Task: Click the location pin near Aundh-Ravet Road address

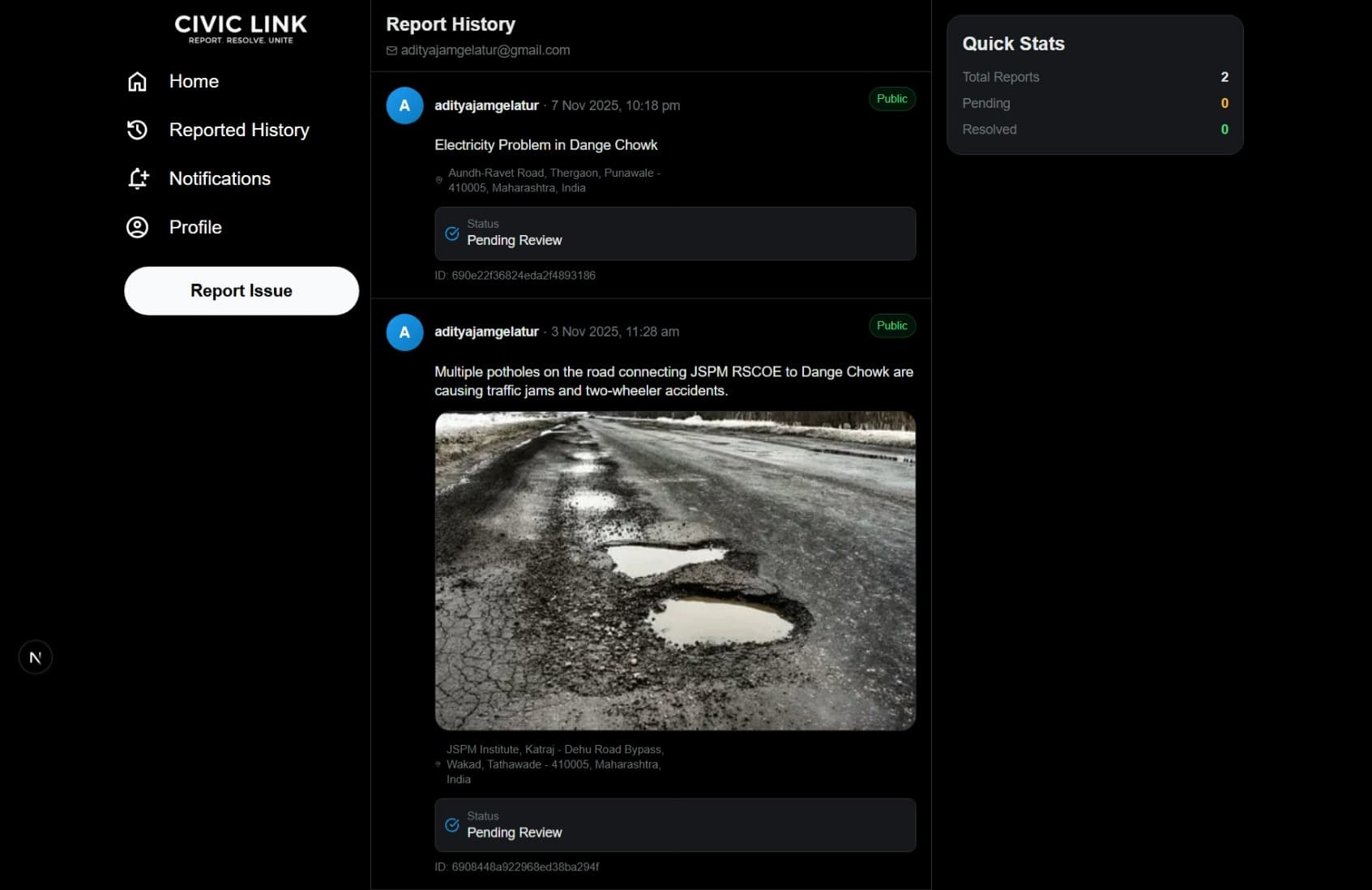Action: 439,180
